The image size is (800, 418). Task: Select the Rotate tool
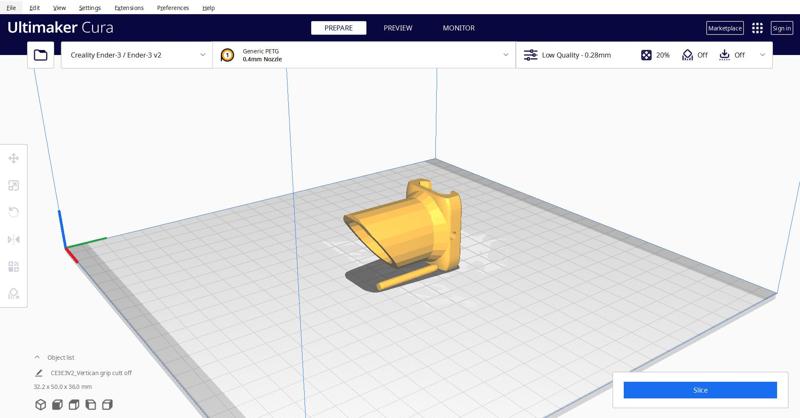pyautogui.click(x=14, y=212)
